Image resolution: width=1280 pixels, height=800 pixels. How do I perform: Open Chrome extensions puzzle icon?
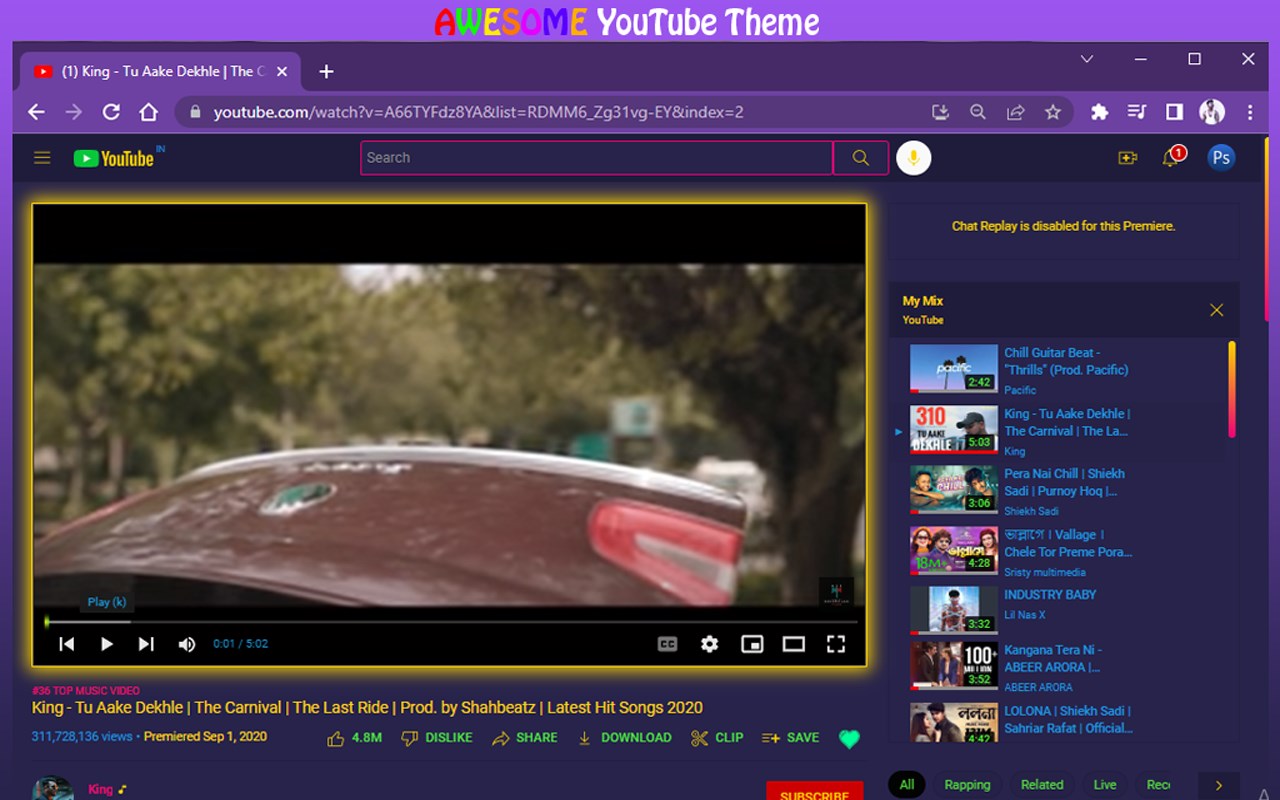(1099, 112)
